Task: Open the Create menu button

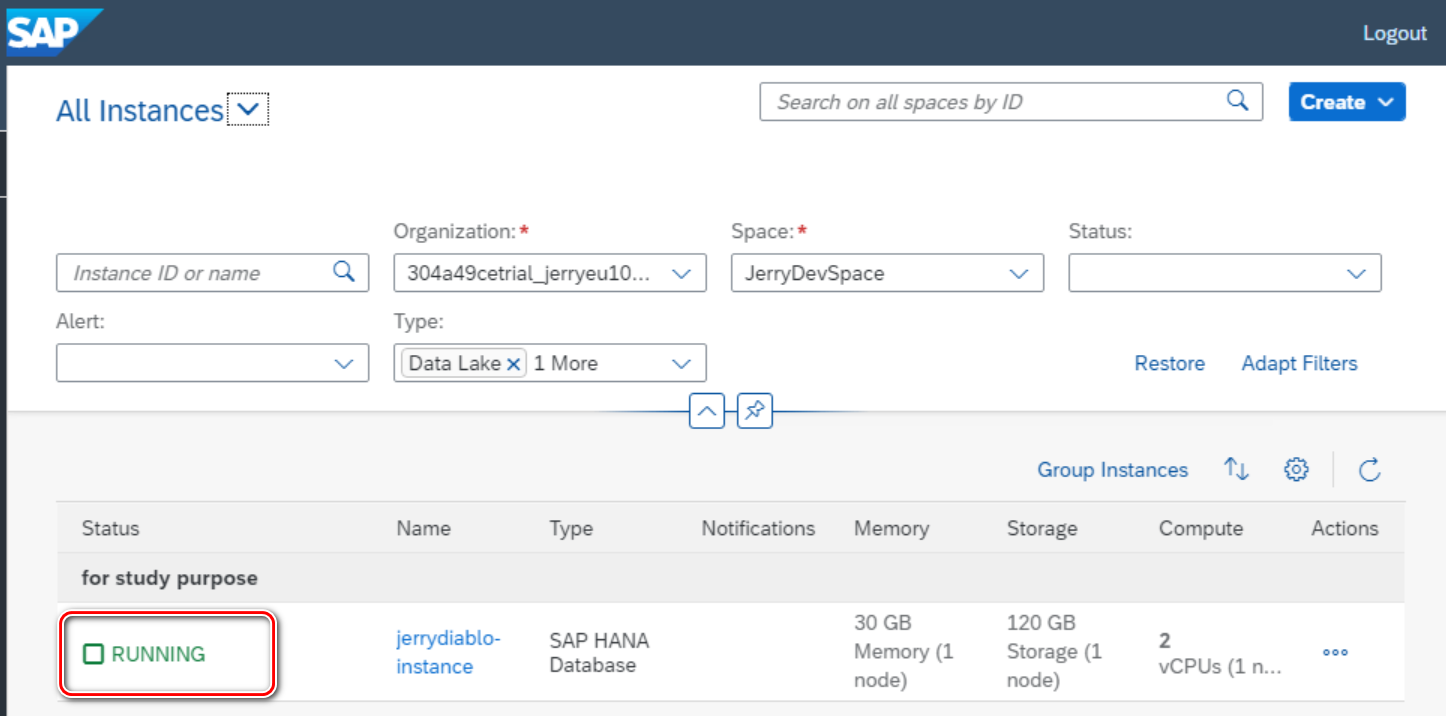Action: [1346, 102]
